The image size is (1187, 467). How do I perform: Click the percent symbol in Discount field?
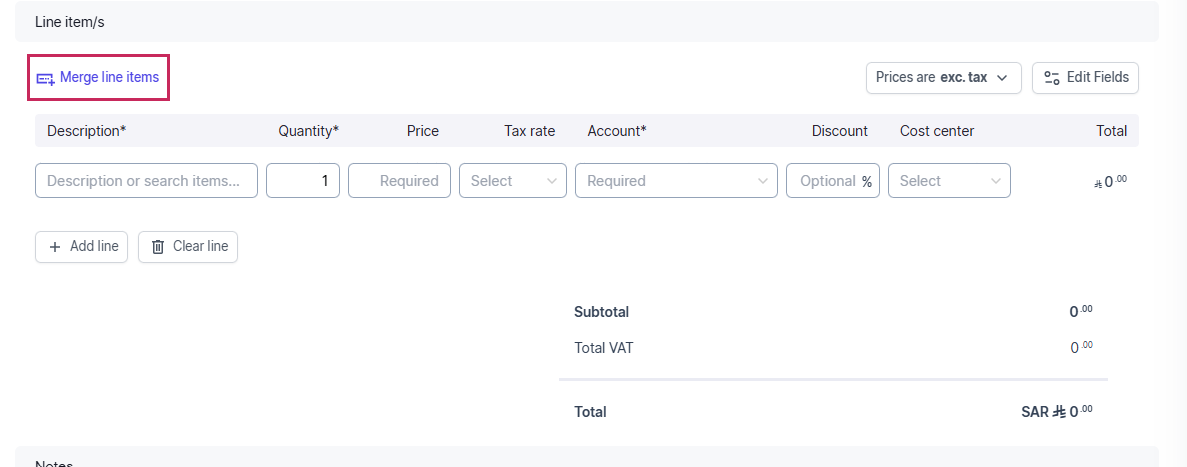pyautogui.click(x=866, y=182)
